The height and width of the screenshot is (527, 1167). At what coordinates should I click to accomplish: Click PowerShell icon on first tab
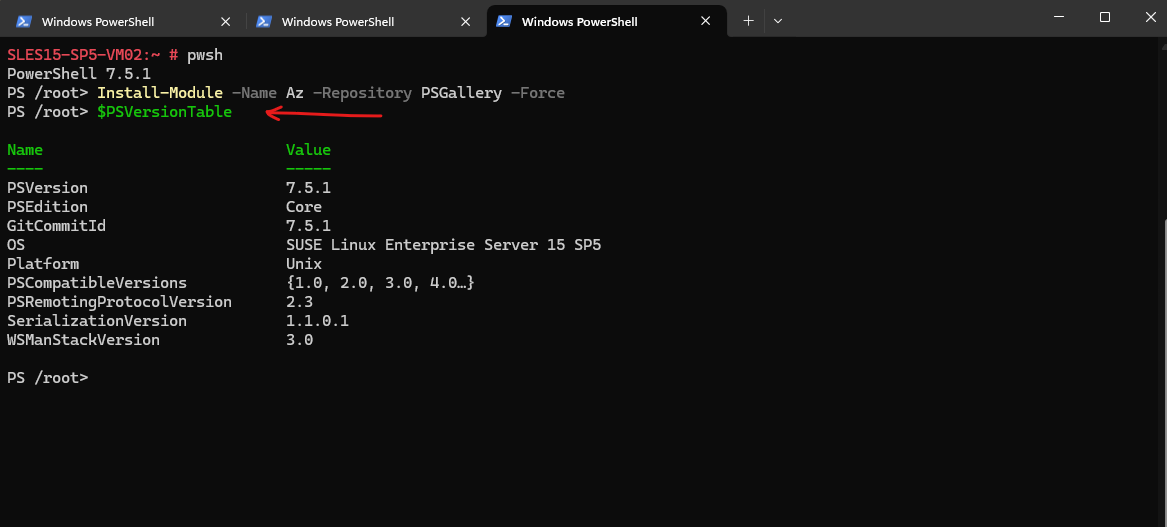point(24,22)
